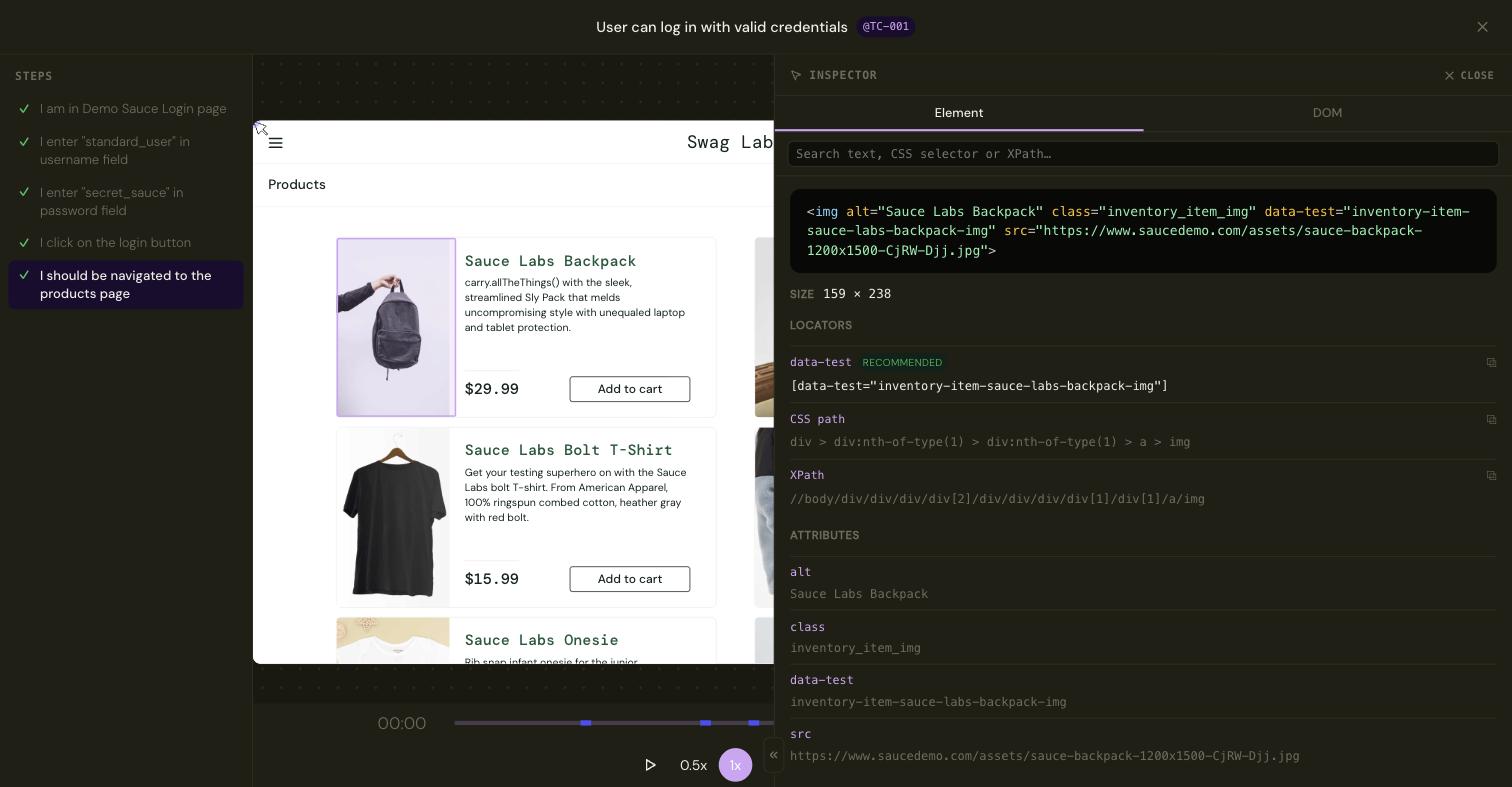Copy the data-test locator
1512x787 pixels.
[1491, 363]
